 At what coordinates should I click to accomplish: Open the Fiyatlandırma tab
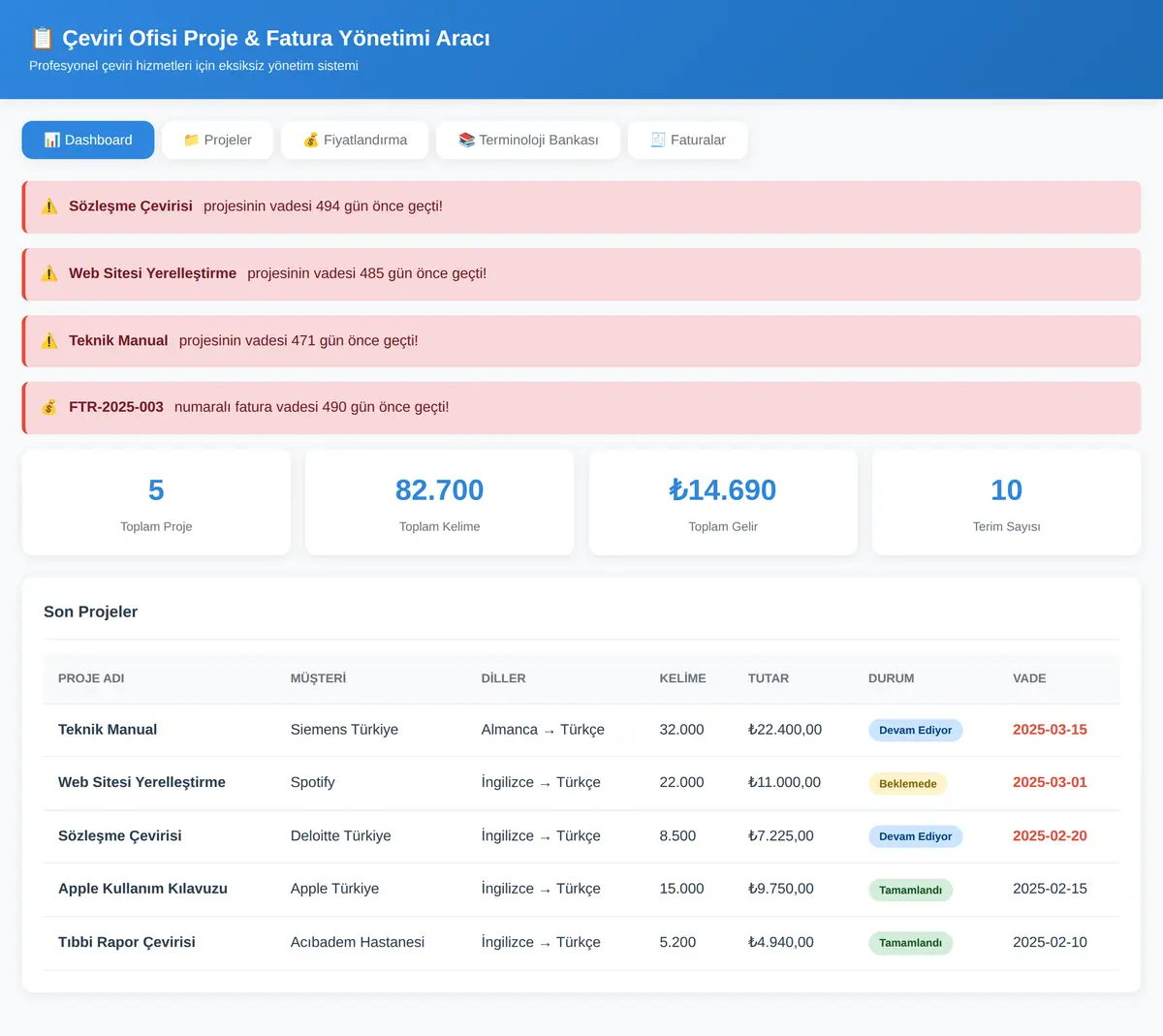pyautogui.click(x=355, y=140)
